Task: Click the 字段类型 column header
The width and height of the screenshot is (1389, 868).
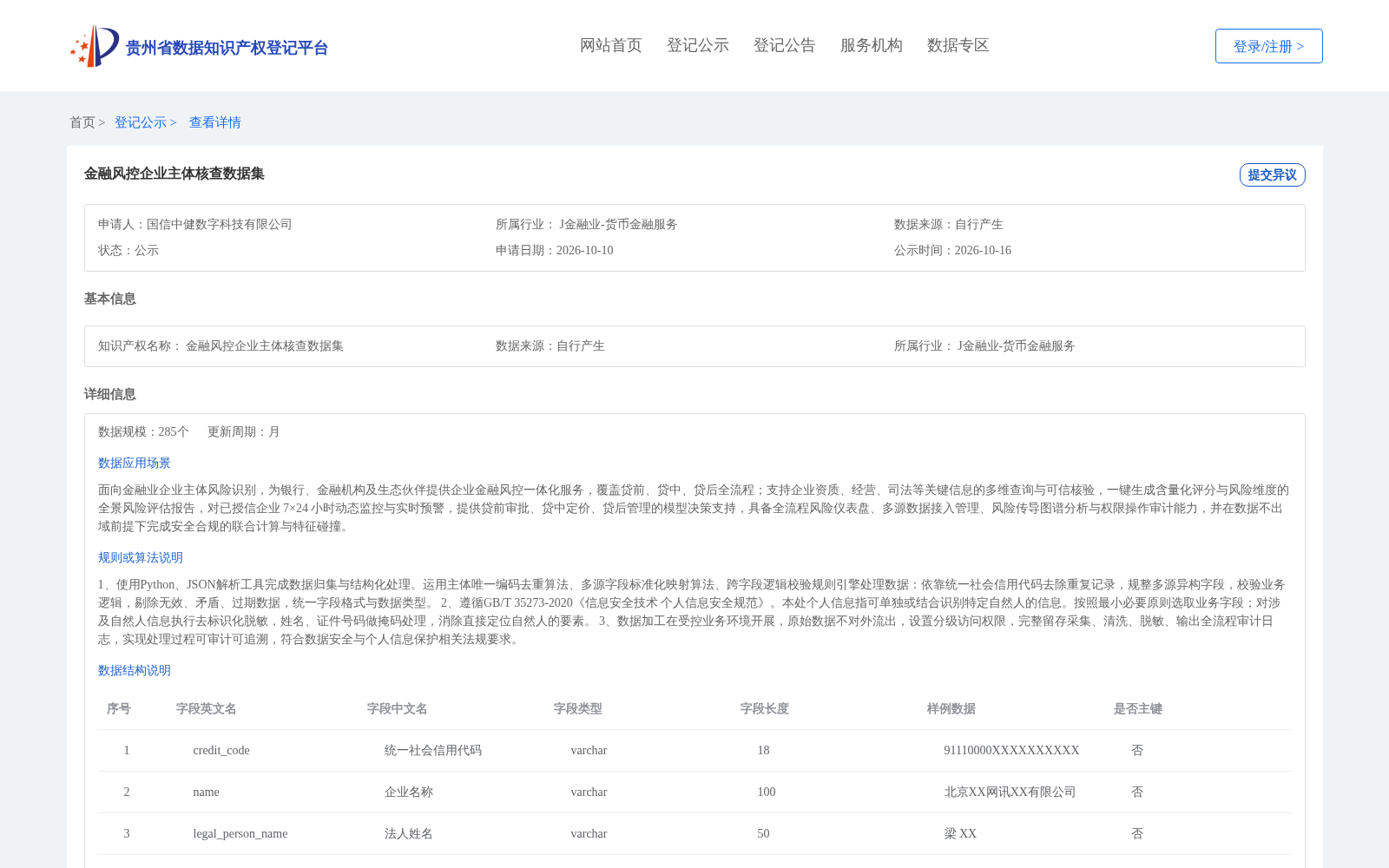Action: pos(578,708)
